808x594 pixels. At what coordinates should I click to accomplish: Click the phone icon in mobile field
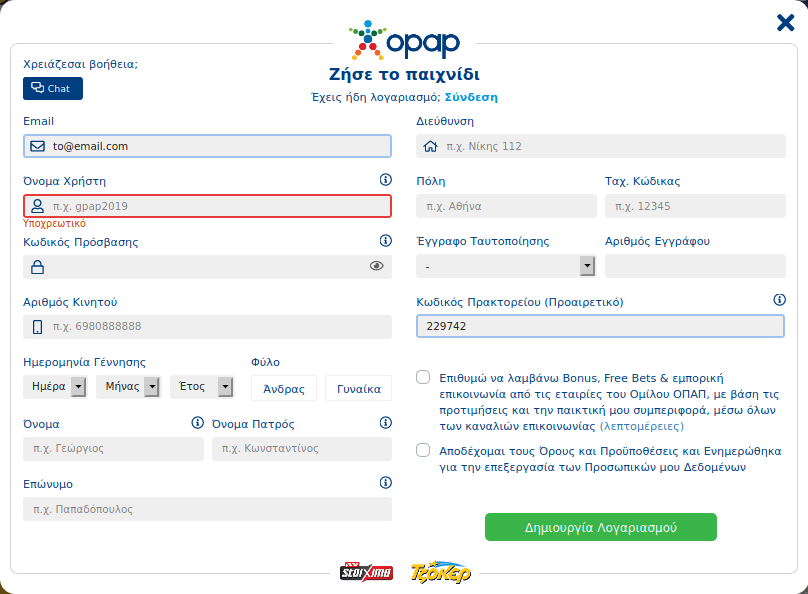coord(38,327)
